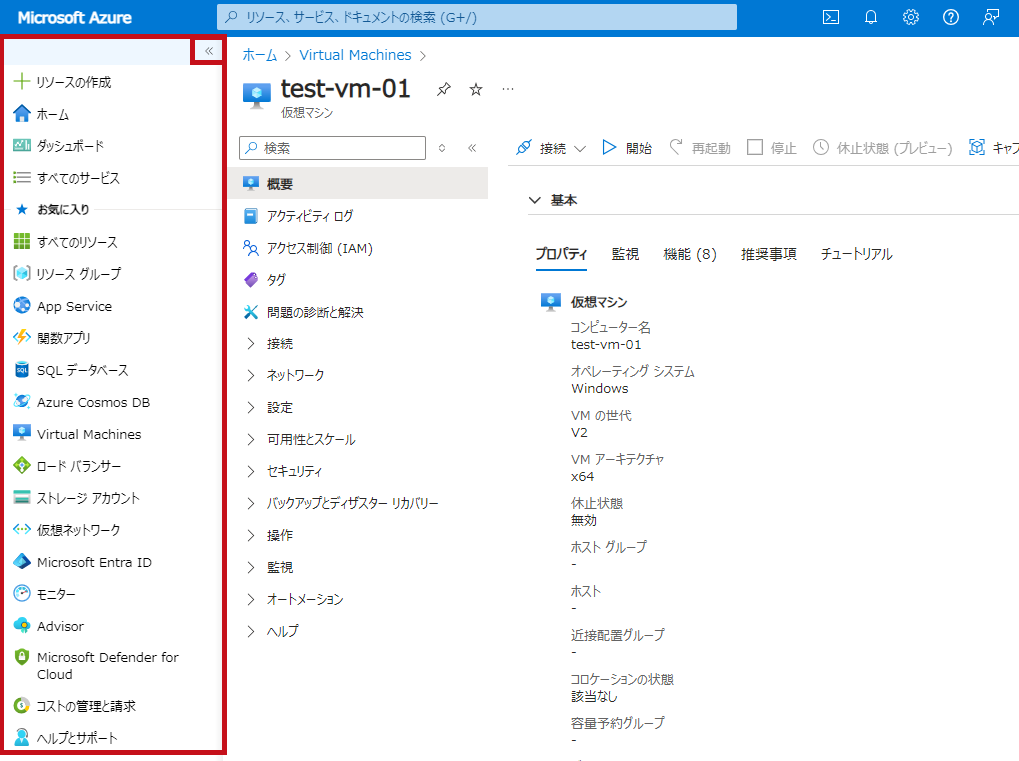Switch to the プロパティ tab
The width and height of the screenshot is (1019, 761).
click(561, 254)
